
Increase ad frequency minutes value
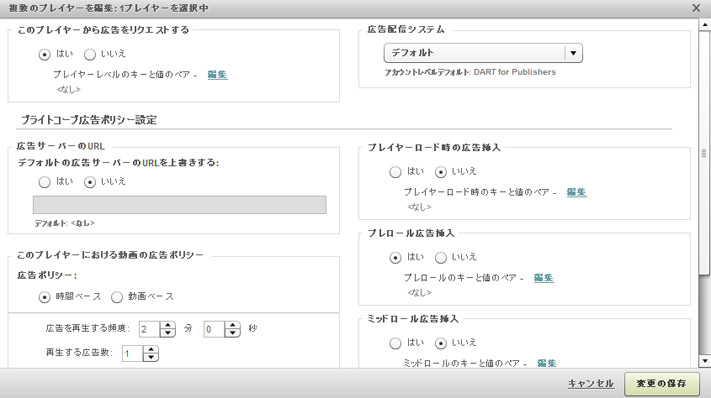tap(168, 325)
